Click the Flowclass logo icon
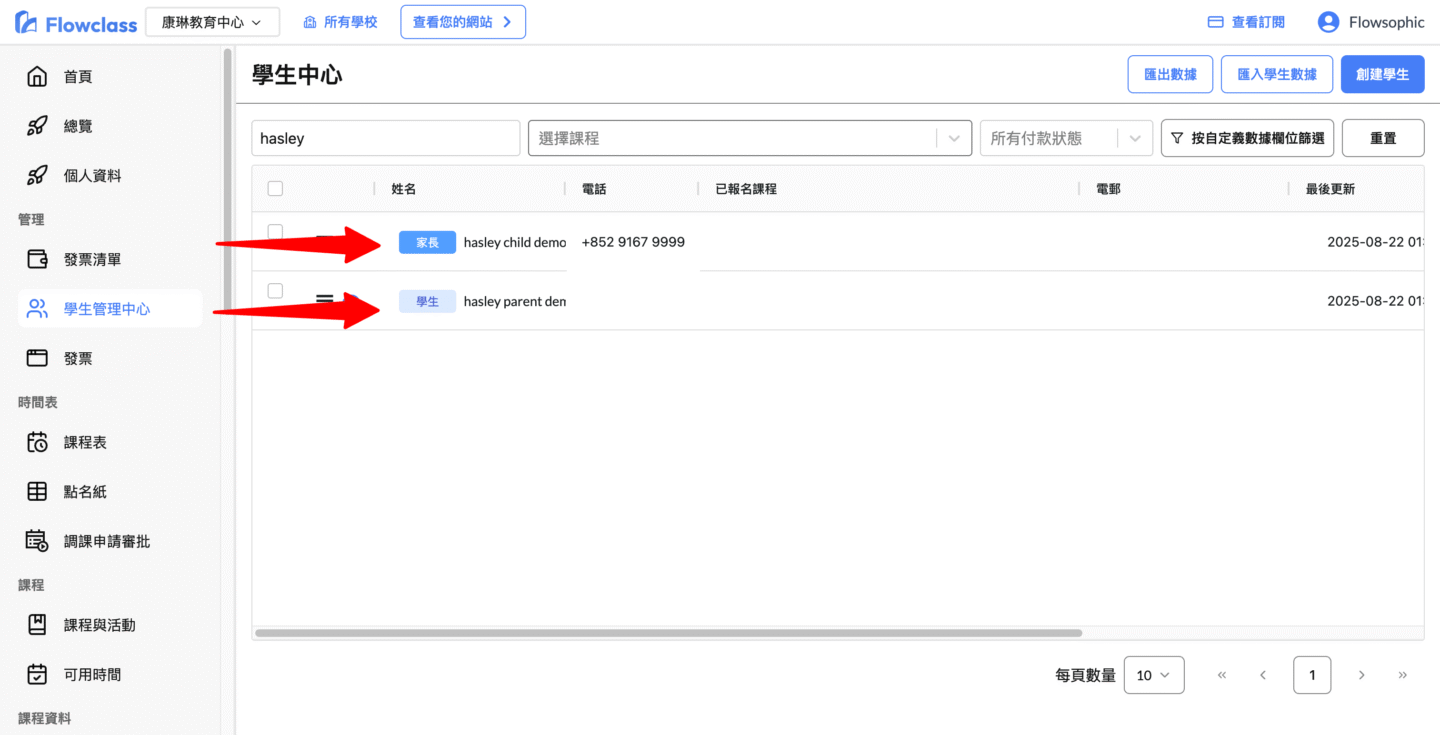The image size is (1440, 735). pos(26,22)
